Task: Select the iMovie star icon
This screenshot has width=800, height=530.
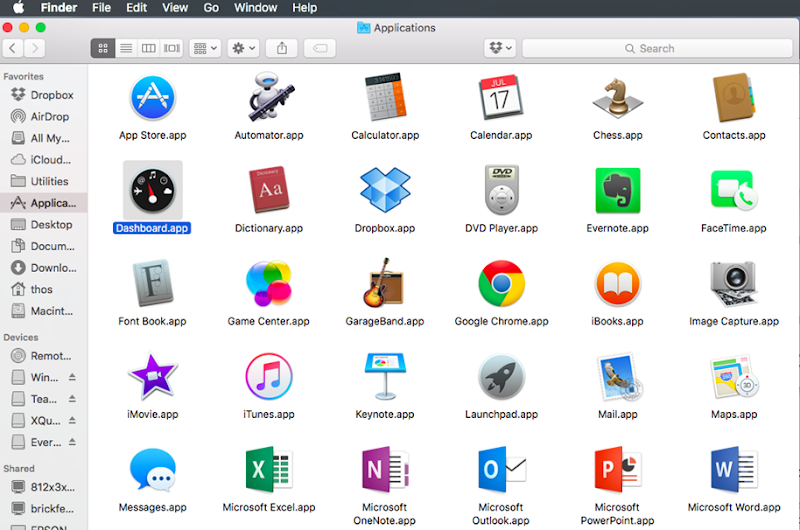Action: tap(153, 376)
